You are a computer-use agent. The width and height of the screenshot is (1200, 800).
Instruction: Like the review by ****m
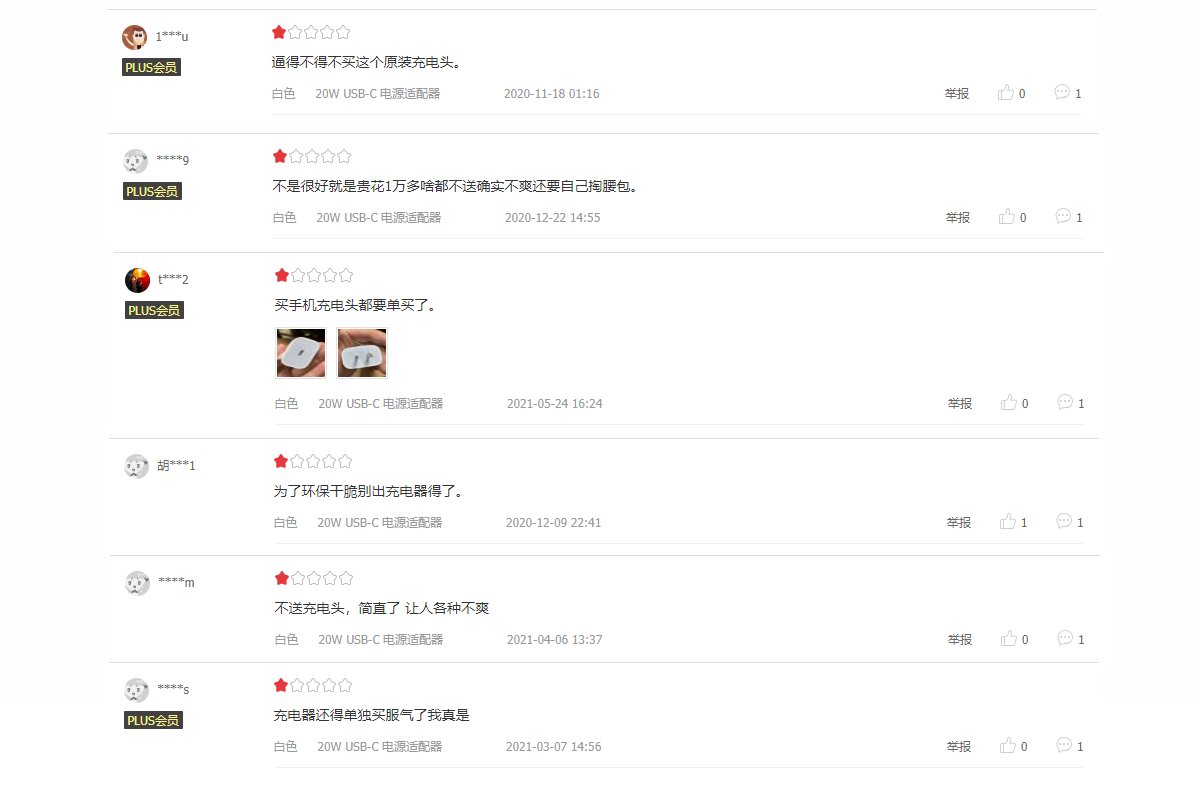[1015, 639]
